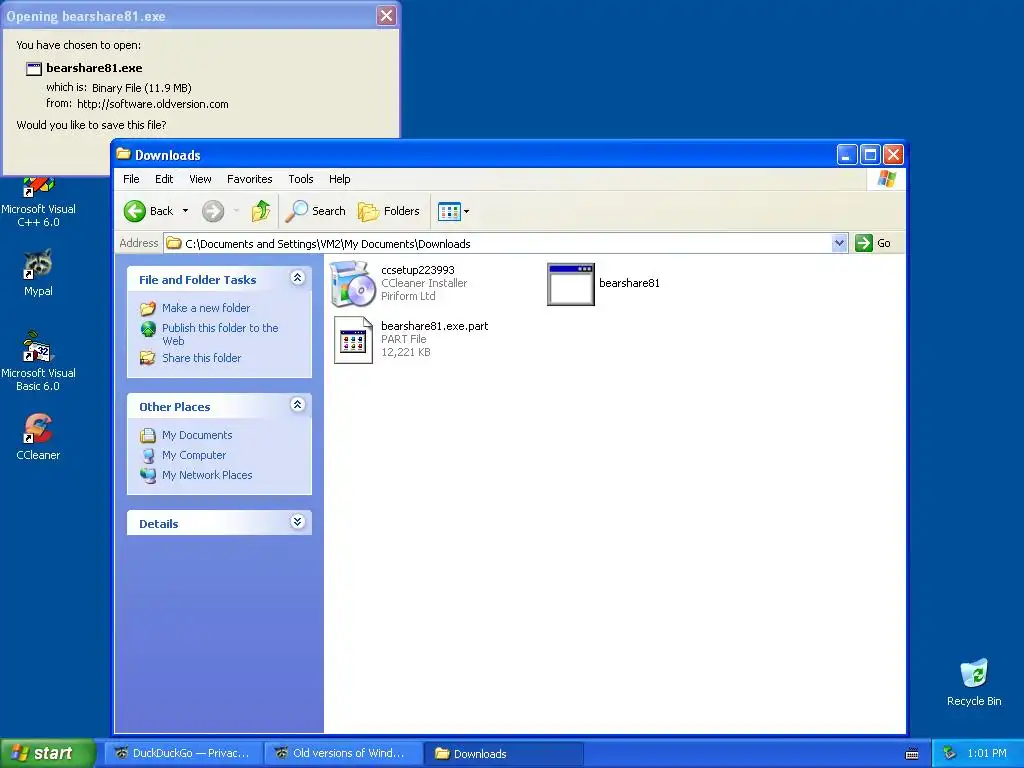Click the ccsetup223993 file name
This screenshot has width=1024, height=768.
click(417, 270)
